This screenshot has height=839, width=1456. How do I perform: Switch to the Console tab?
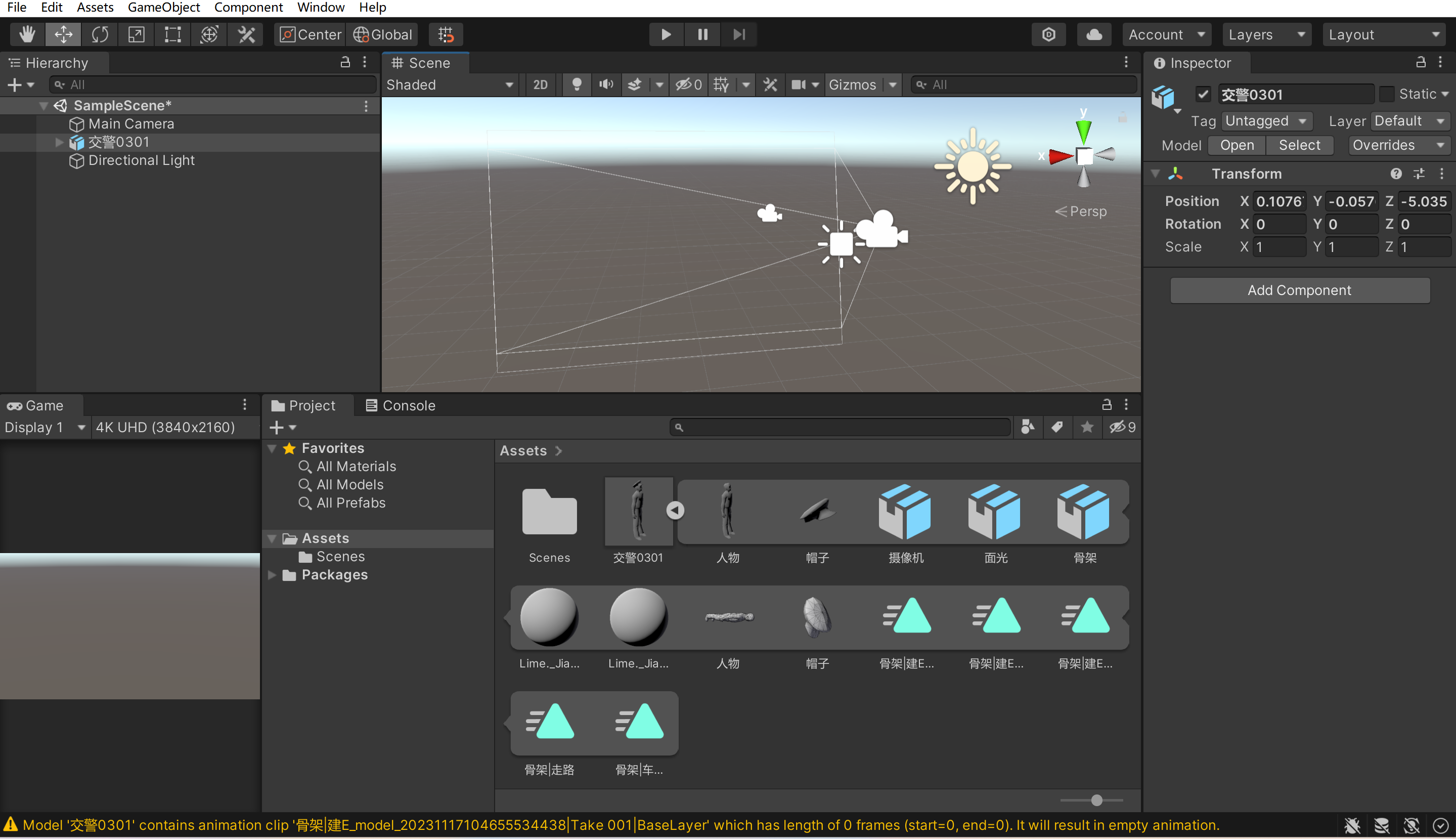click(x=401, y=406)
